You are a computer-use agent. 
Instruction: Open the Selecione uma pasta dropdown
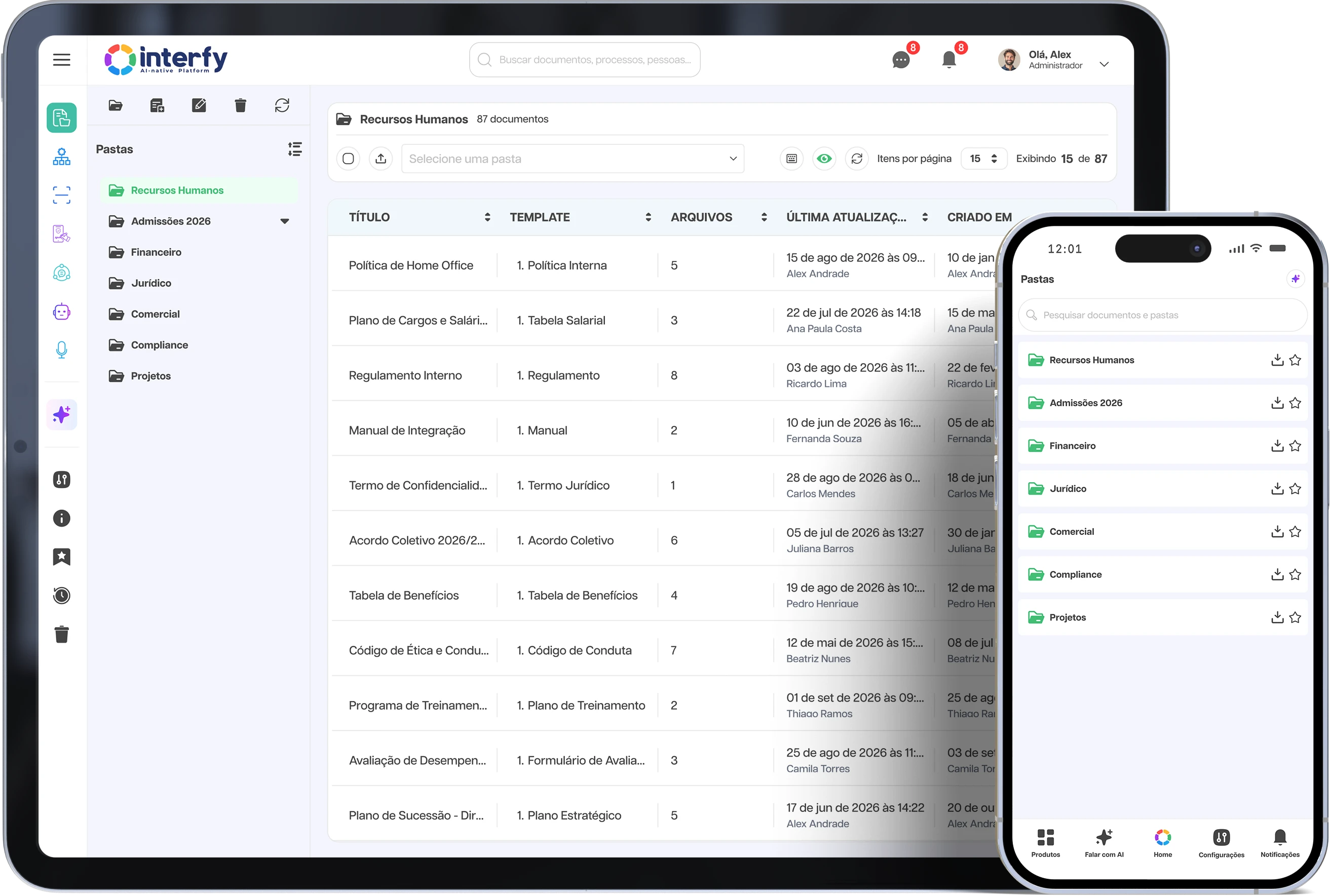click(x=573, y=159)
